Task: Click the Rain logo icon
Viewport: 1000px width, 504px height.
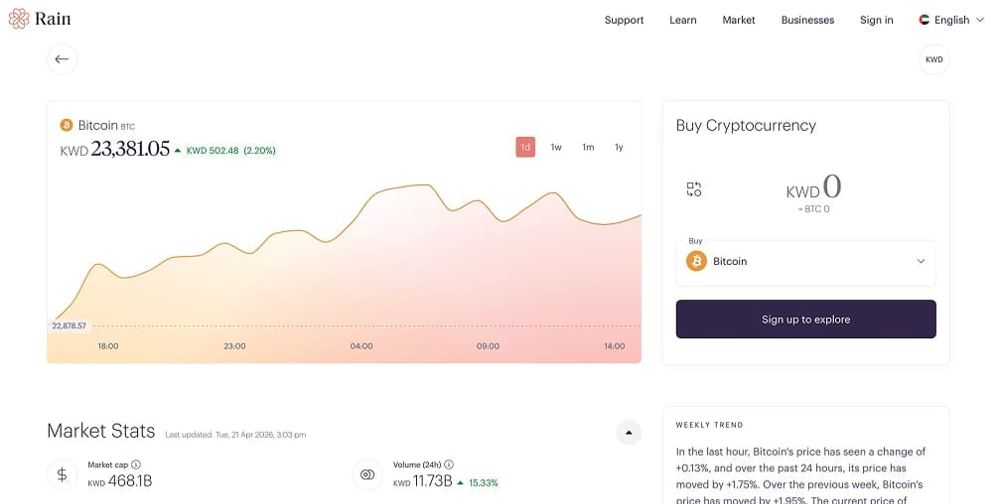Action: coord(19,19)
